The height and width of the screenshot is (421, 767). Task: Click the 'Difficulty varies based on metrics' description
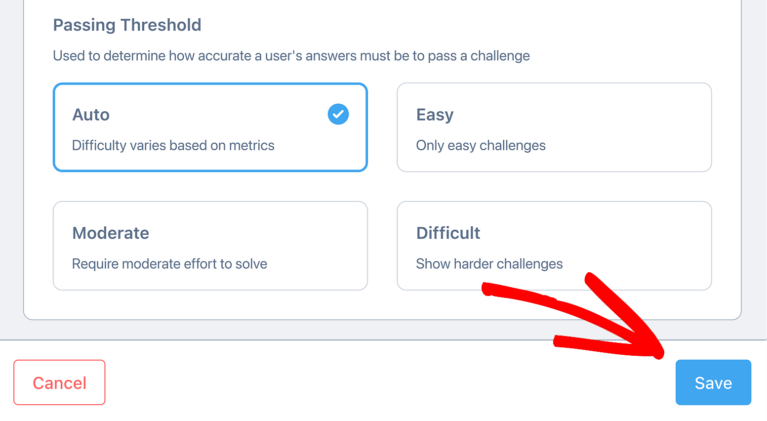tap(173, 145)
